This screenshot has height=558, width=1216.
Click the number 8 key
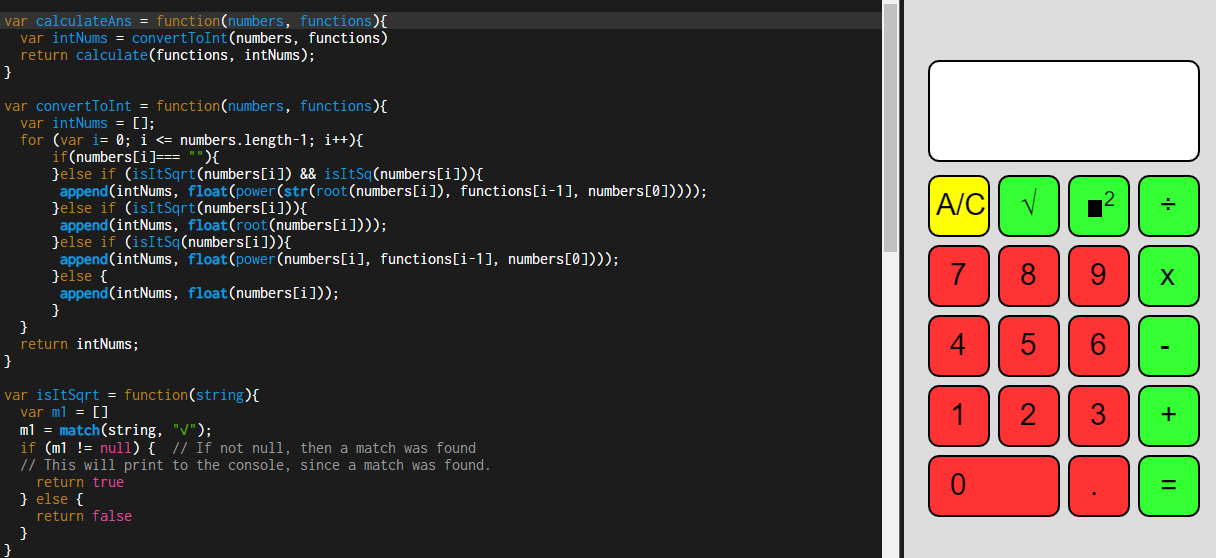point(1029,276)
